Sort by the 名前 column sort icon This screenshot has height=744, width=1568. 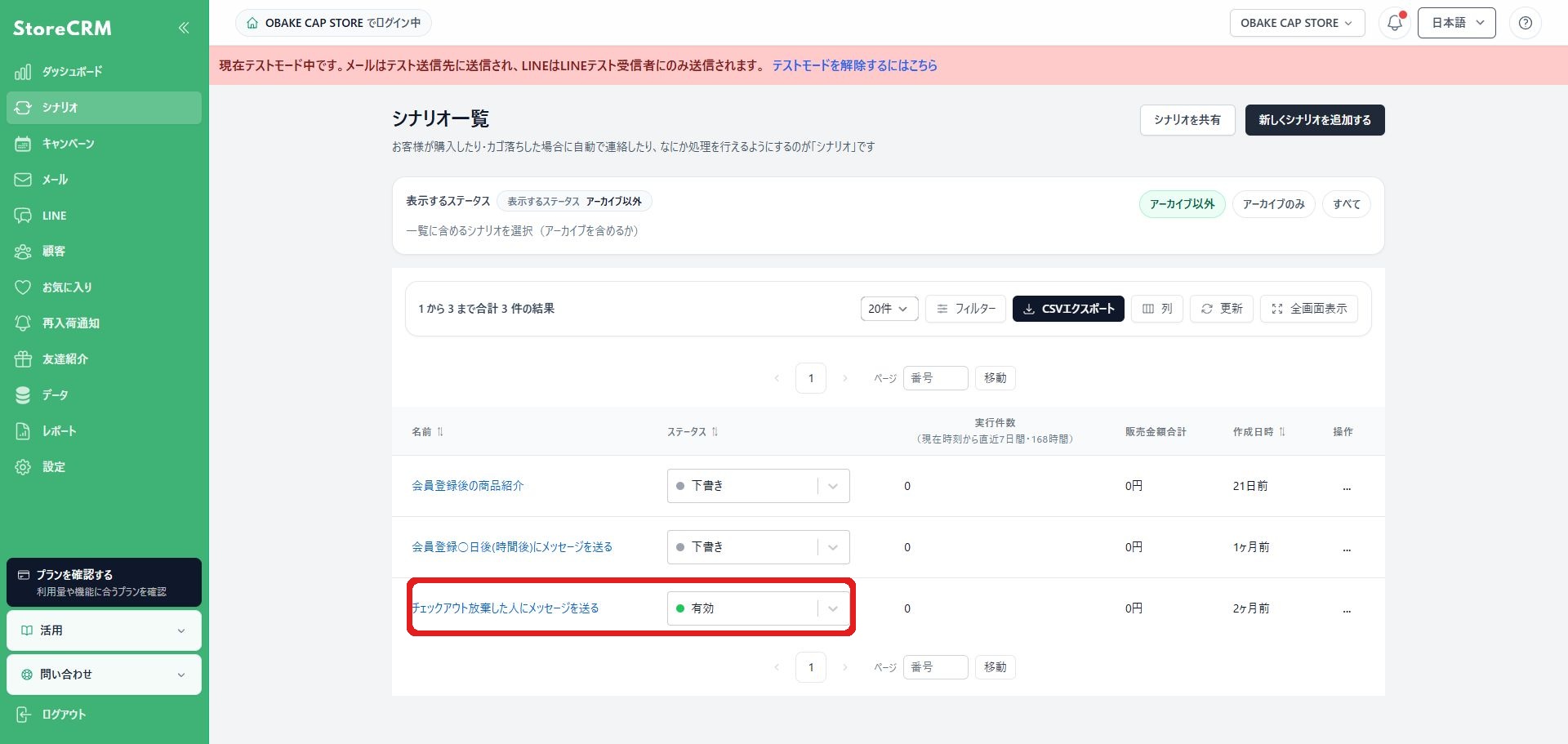pyautogui.click(x=440, y=432)
